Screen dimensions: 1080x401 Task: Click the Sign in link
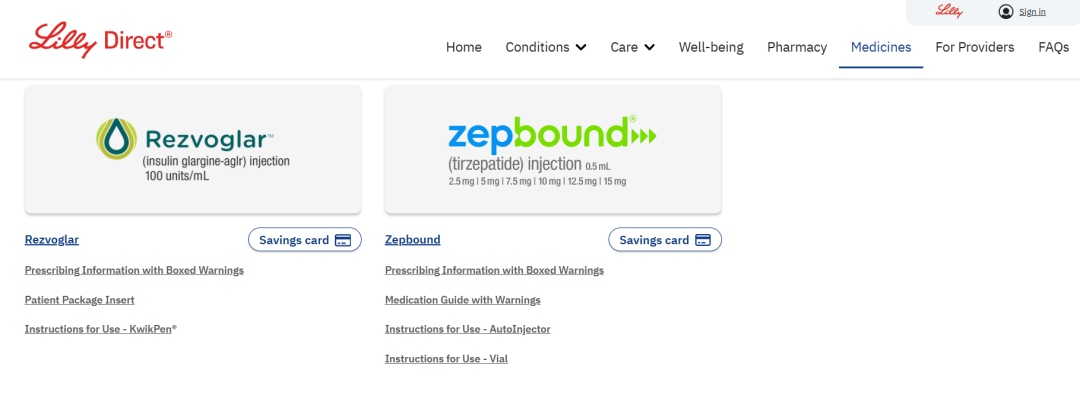click(1032, 12)
